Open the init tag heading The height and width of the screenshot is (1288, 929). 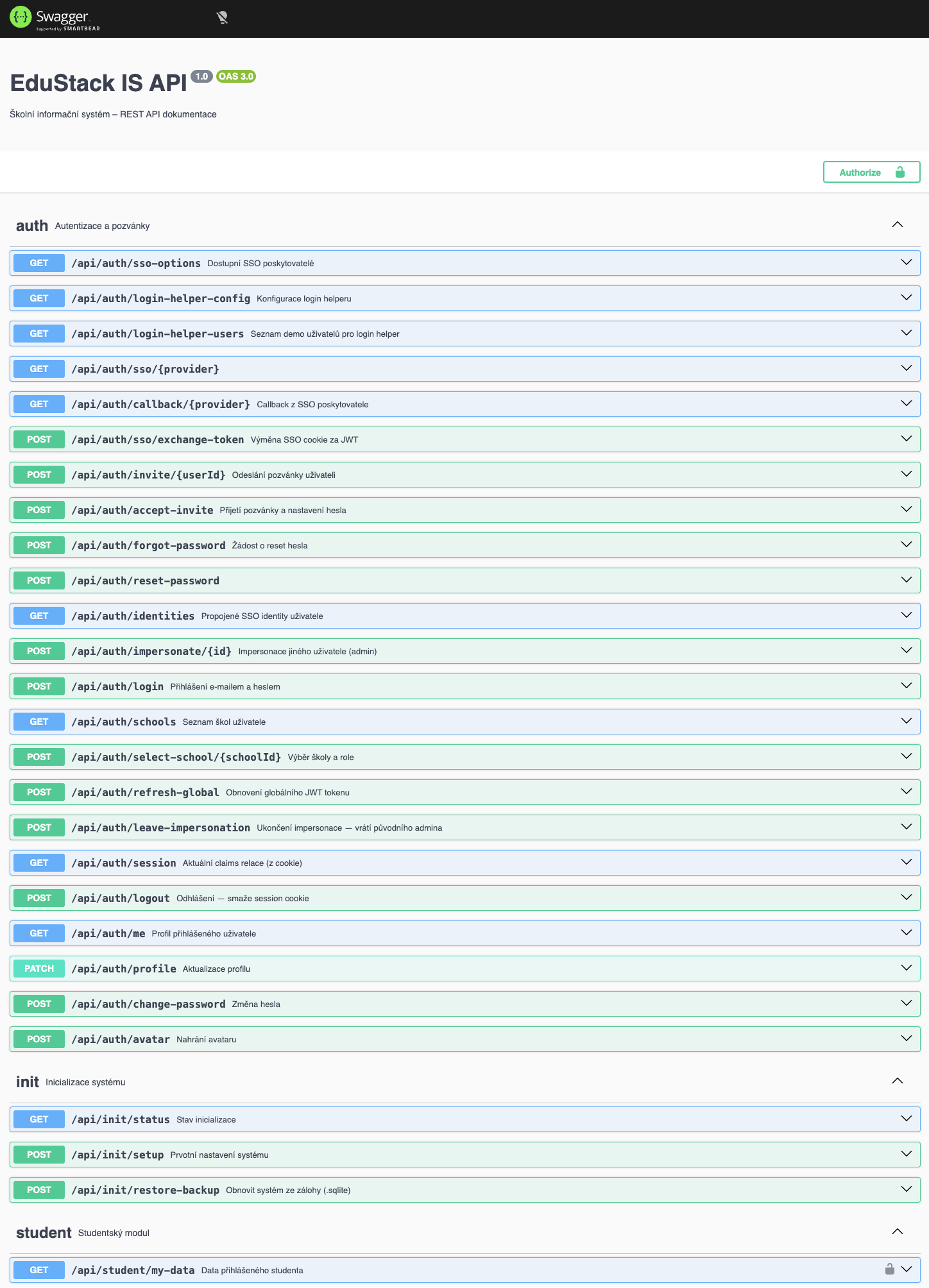(x=28, y=1082)
